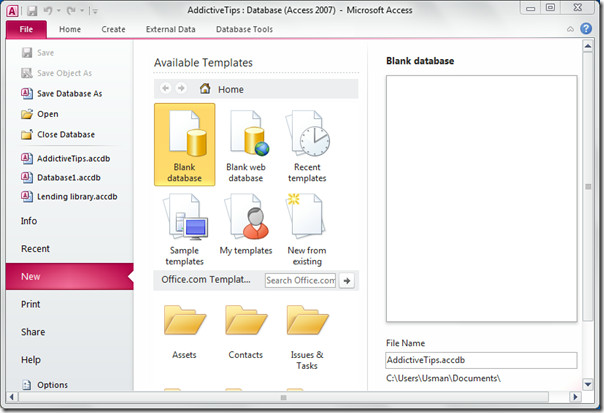Open My templates
604x413 pixels.
tap(246, 224)
